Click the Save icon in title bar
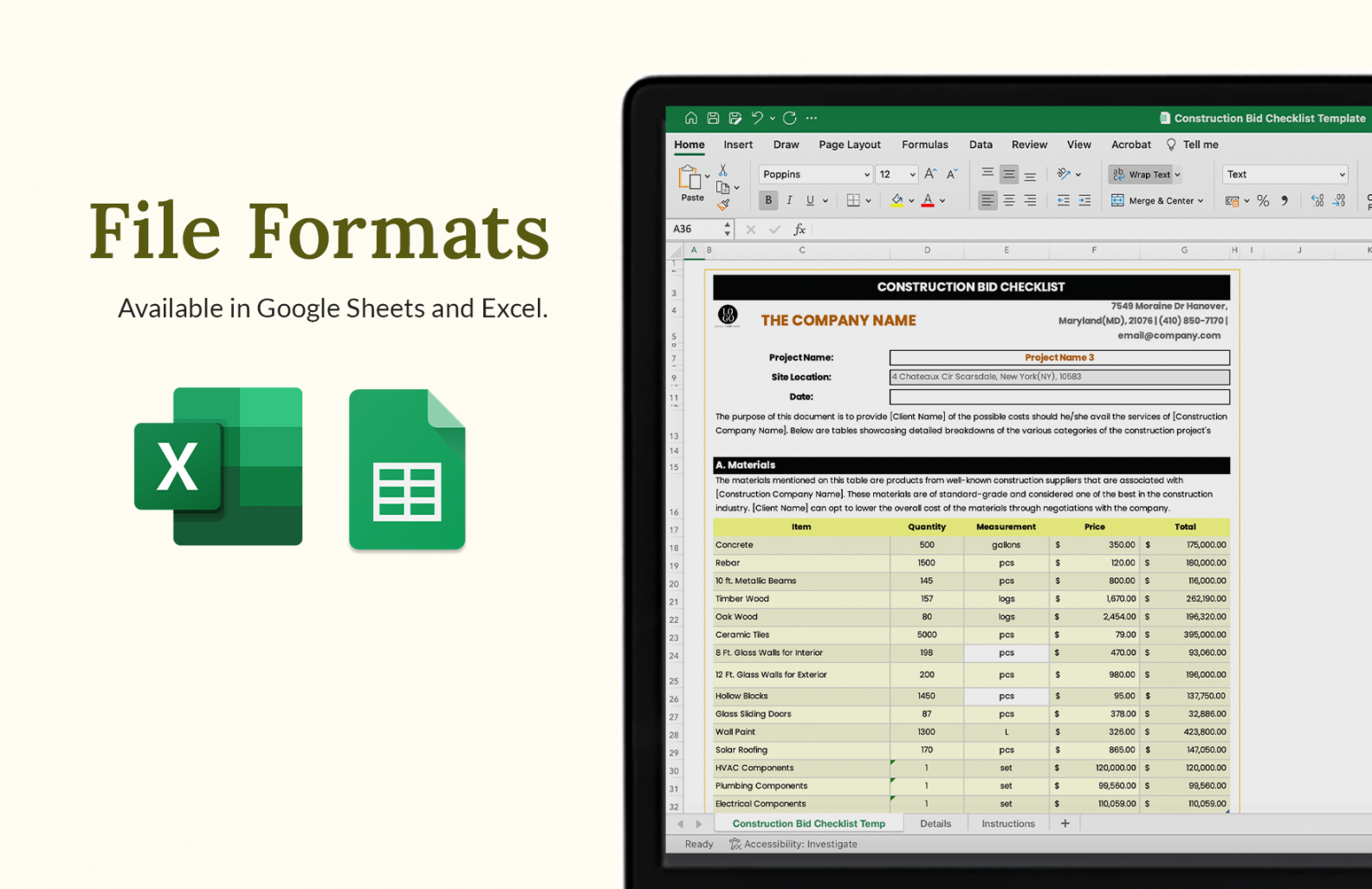Viewport: 1372px width, 889px height. coord(713,118)
